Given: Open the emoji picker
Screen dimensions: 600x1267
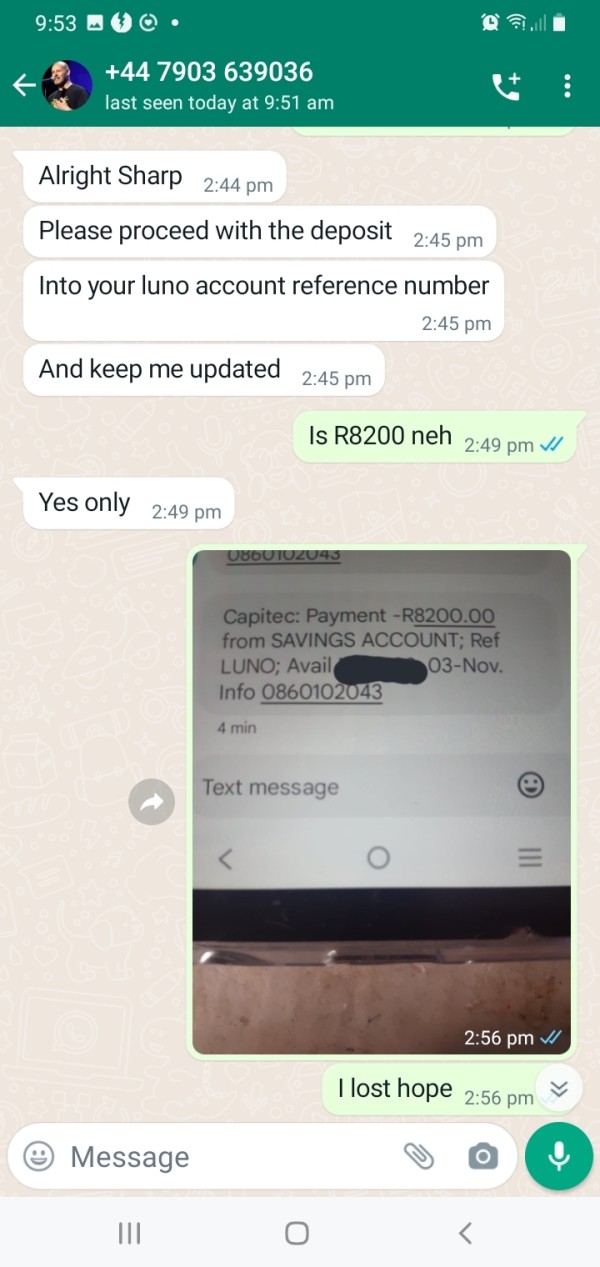Looking at the screenshot, I should click(39, 1157).
